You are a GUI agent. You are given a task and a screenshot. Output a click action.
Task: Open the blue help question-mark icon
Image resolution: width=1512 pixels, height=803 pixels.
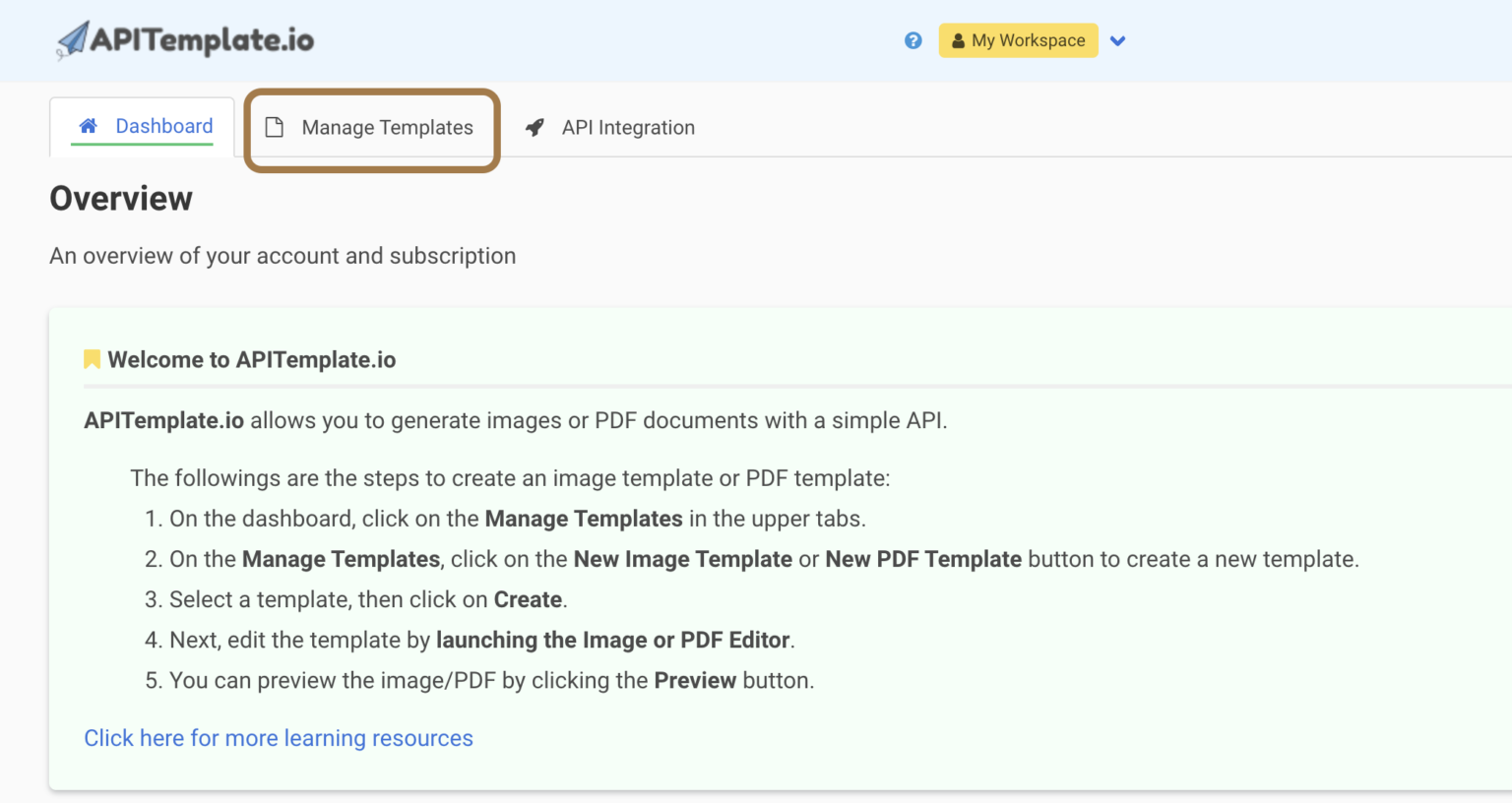pos(913,40)
